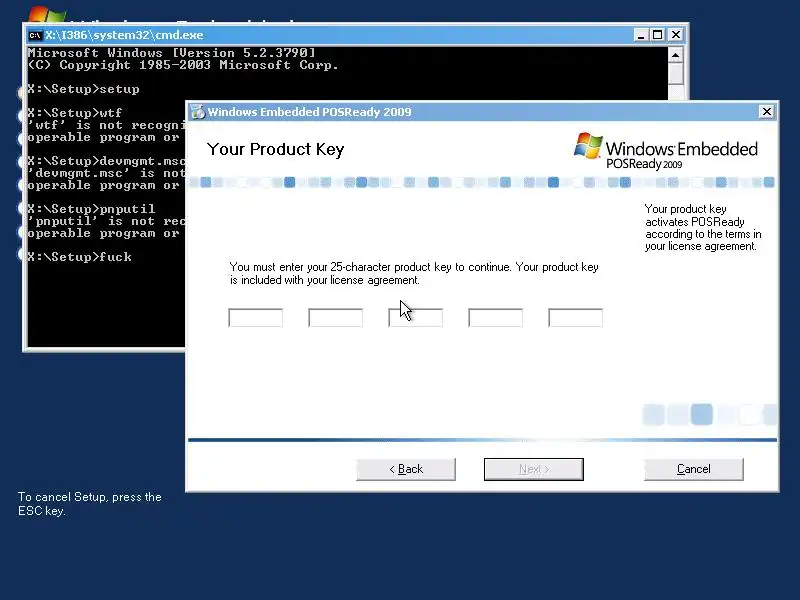This screenshot has height=600, width=800.
Task: Click the Back button in setup wizard
Action: 406,469
